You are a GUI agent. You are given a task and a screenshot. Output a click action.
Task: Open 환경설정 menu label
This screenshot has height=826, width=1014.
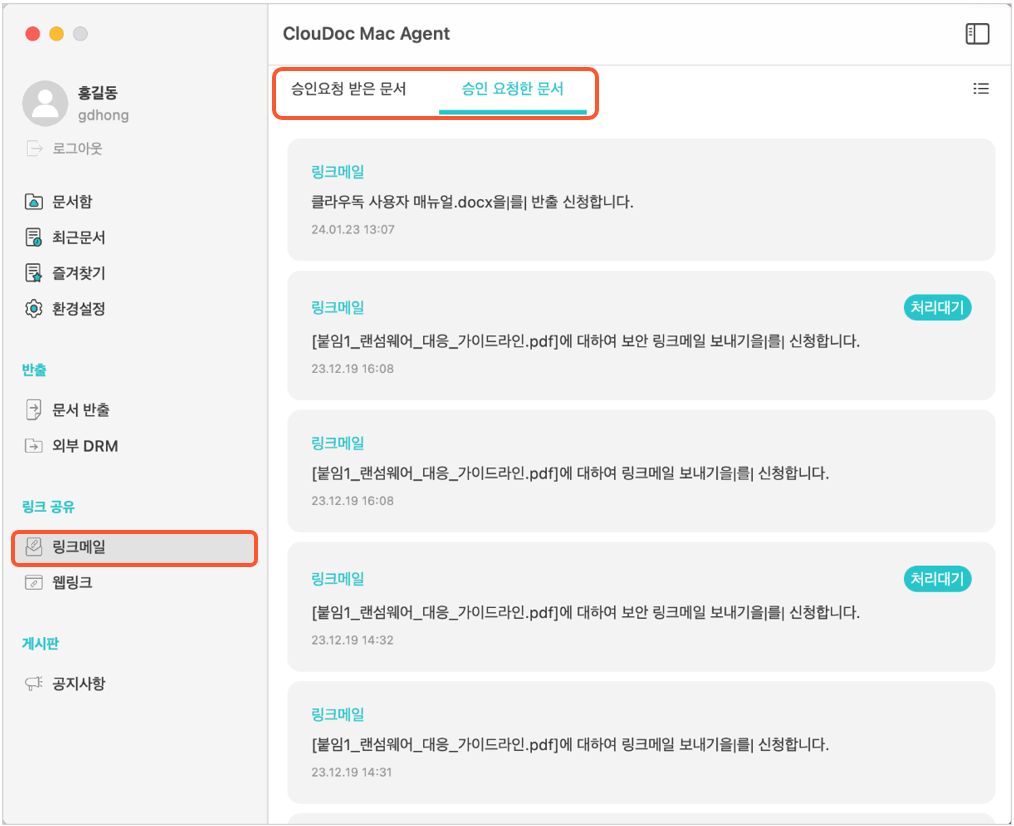coord(79,309)
